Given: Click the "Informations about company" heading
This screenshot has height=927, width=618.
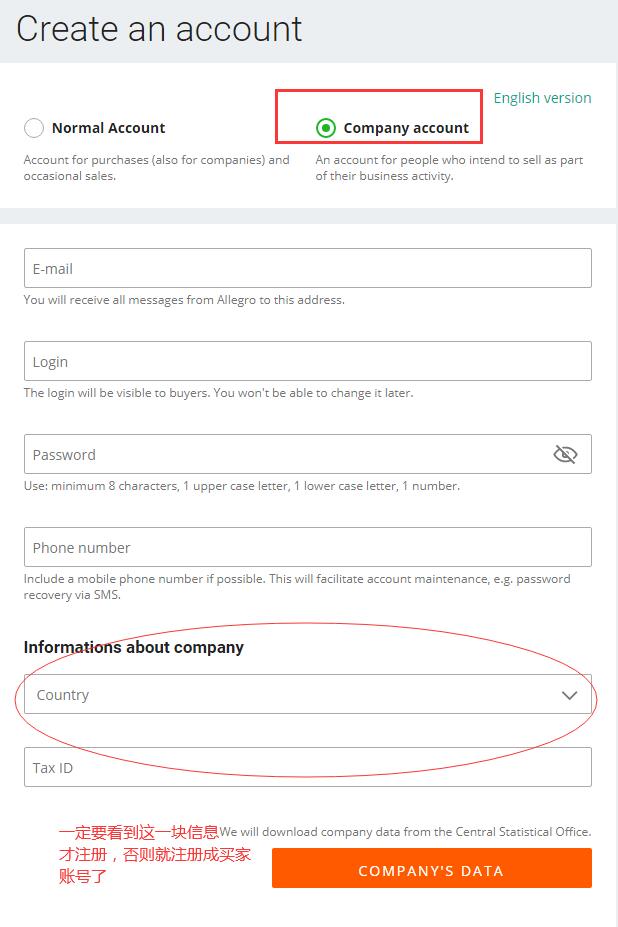Looking at the screenshot, I should (134, 647).
